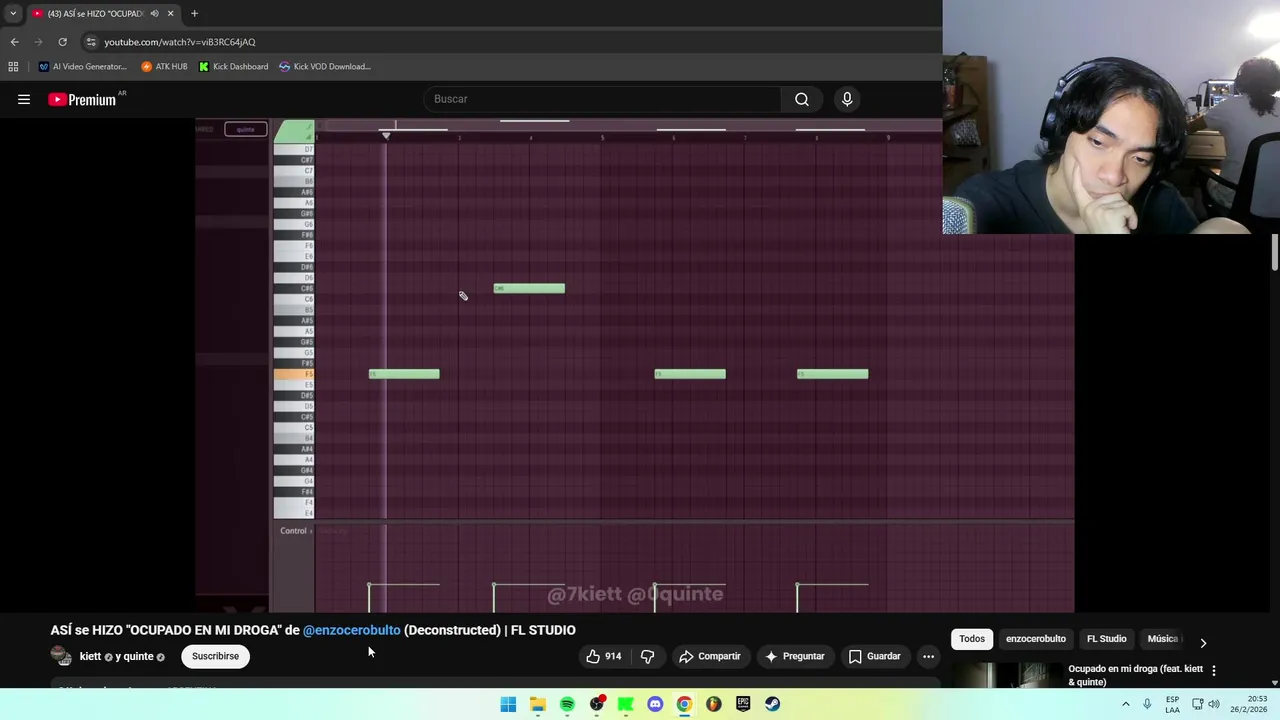Open the YouTube guide hamburger menu
This screenshot has width=1280, height=720.
(x=24, y=99)
